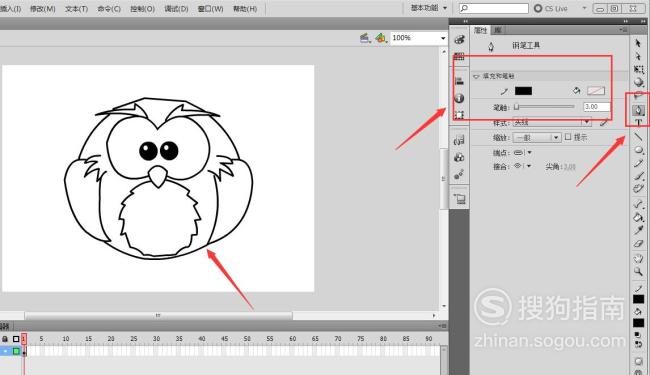This screenshot has height=375, width=650.
Task: Open the Properties panel options menu
Action: pos(623,30)
